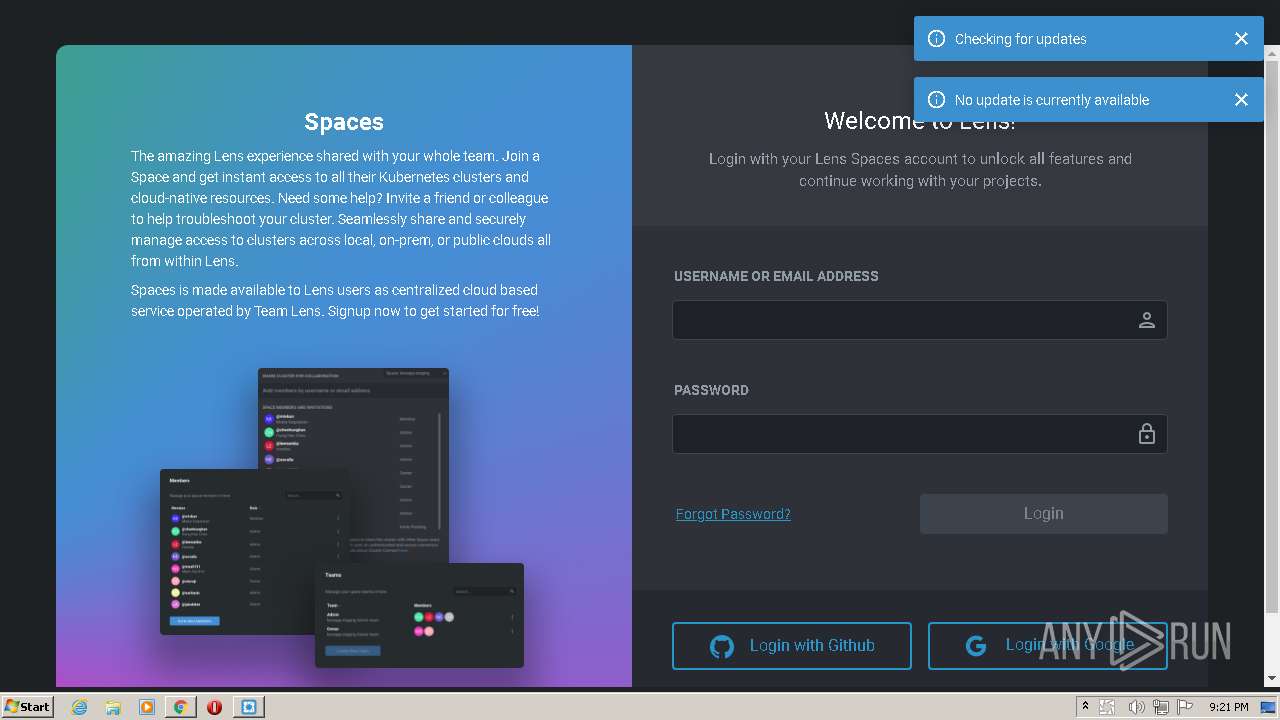Viewport: 1280px width, 720px height.
Task: Launch Internet Explorer from taskbar
Action: (x=79, y=707)
